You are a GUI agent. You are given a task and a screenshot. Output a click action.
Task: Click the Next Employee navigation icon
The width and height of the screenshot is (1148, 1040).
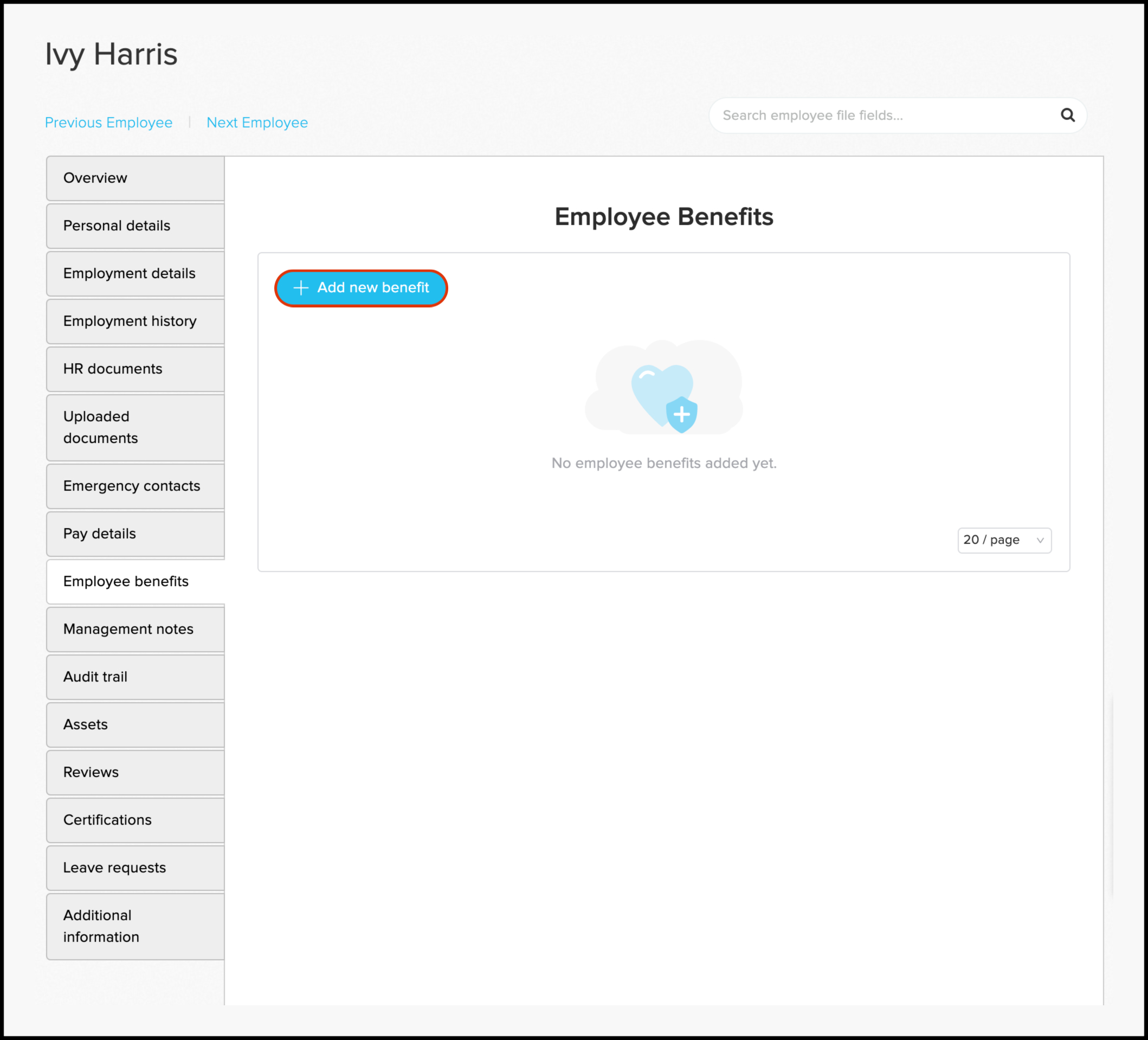click(x=257, y=121)
